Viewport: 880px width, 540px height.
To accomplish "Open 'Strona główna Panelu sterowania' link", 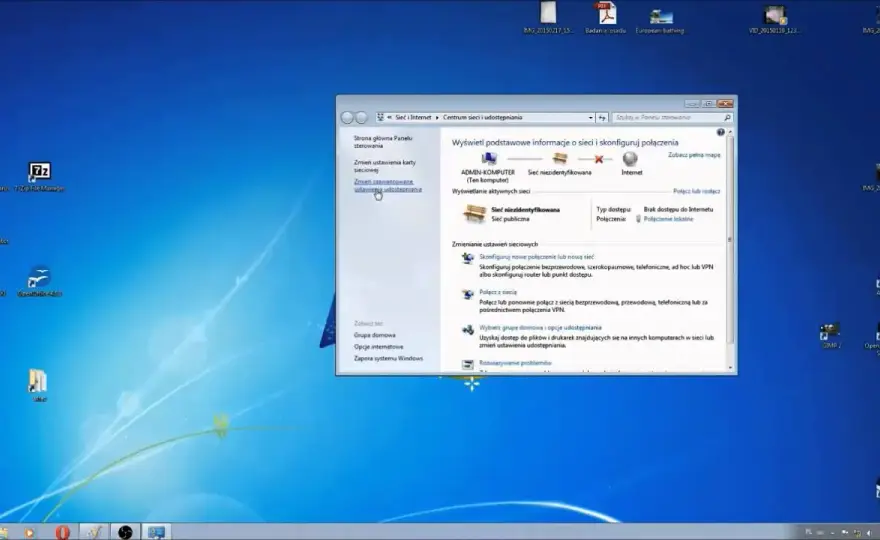I will click(383, 142).
